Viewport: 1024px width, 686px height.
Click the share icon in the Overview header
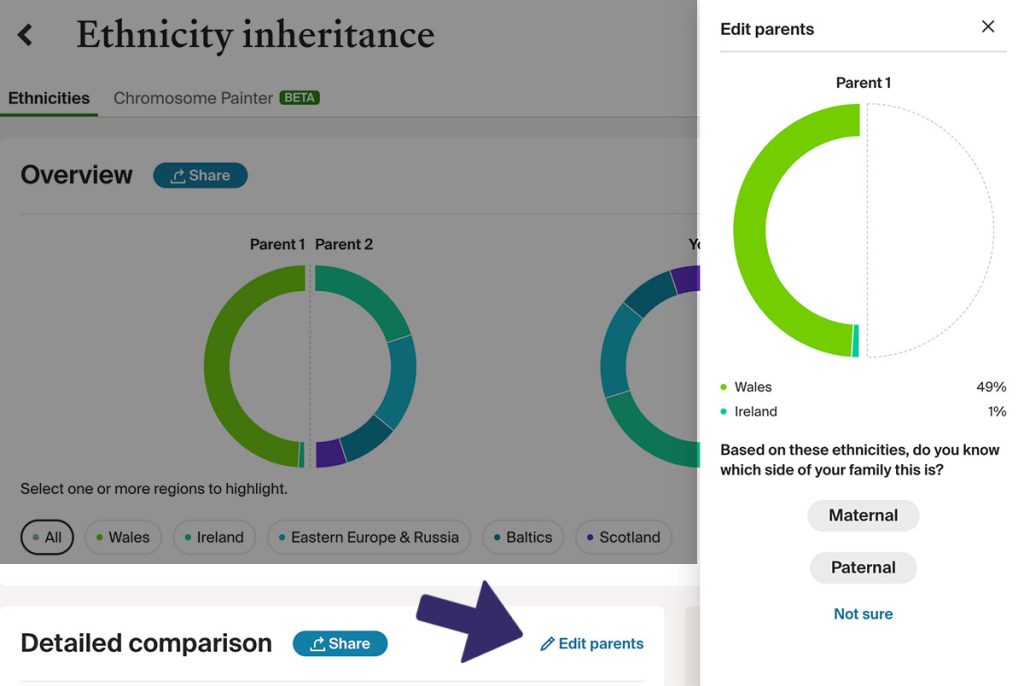tap(178, 175)
